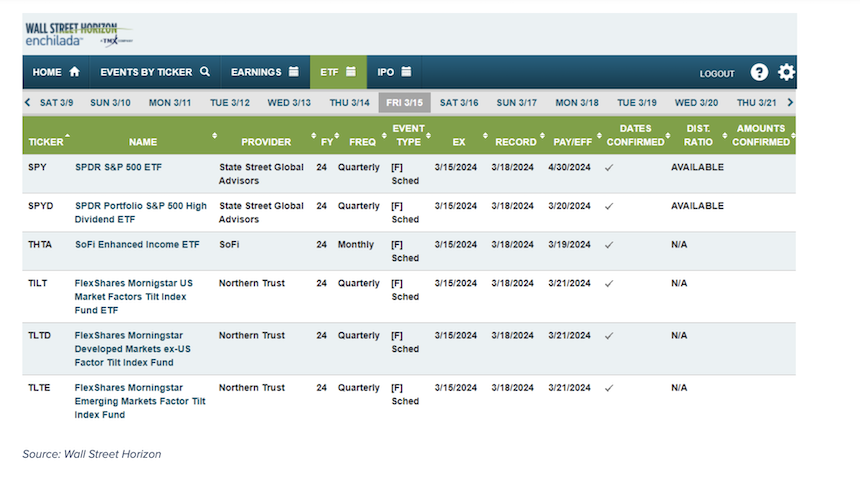Click Monthly frequency in THTA row
Viewport: 860px width, 483px height.
(x=355, y=245)
